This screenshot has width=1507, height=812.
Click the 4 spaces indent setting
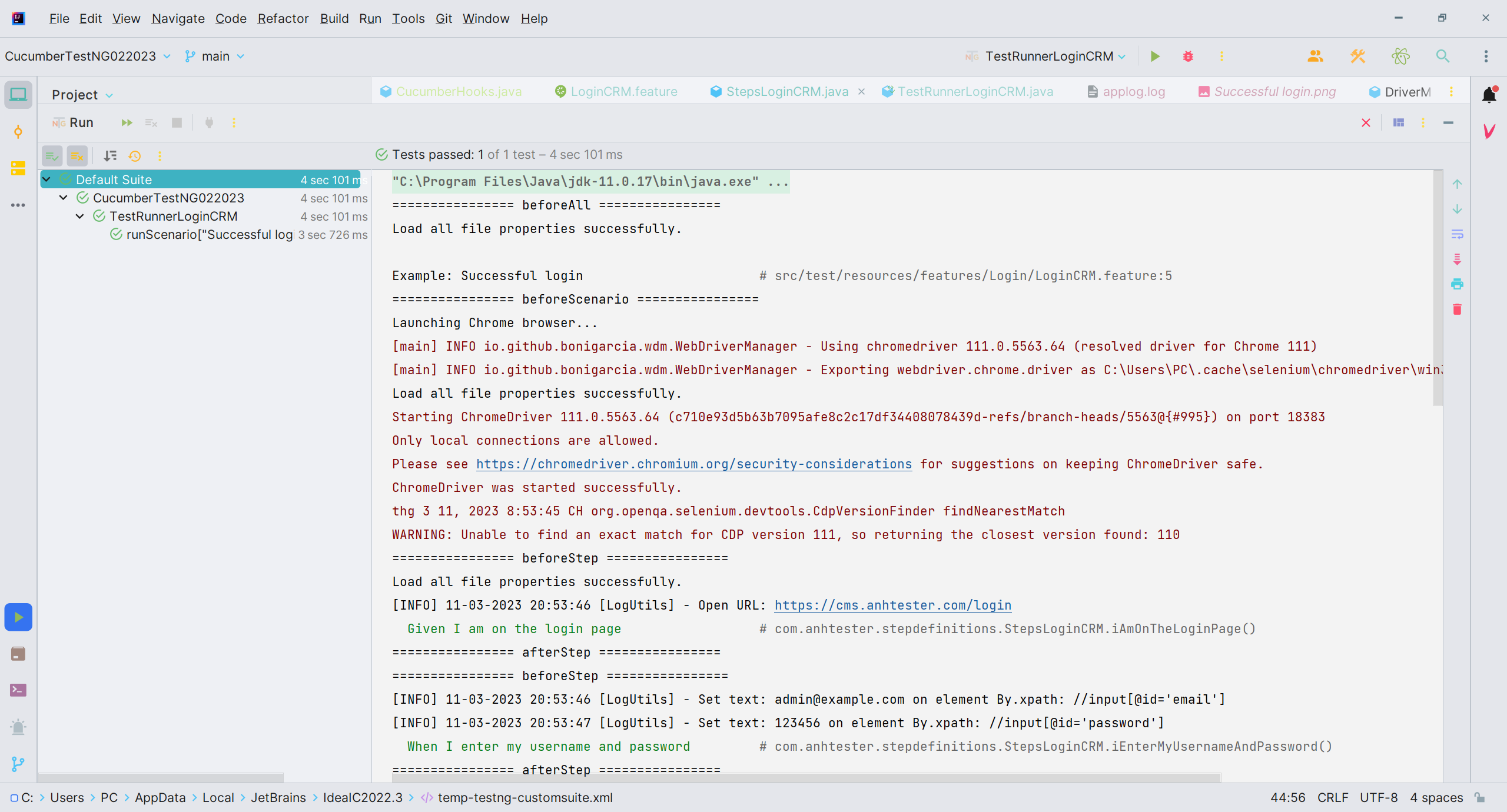[1436, 798]
